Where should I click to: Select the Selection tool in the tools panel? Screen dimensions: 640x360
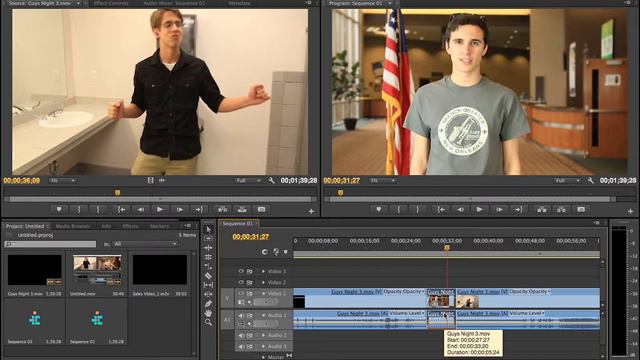(x=208, y=229)
